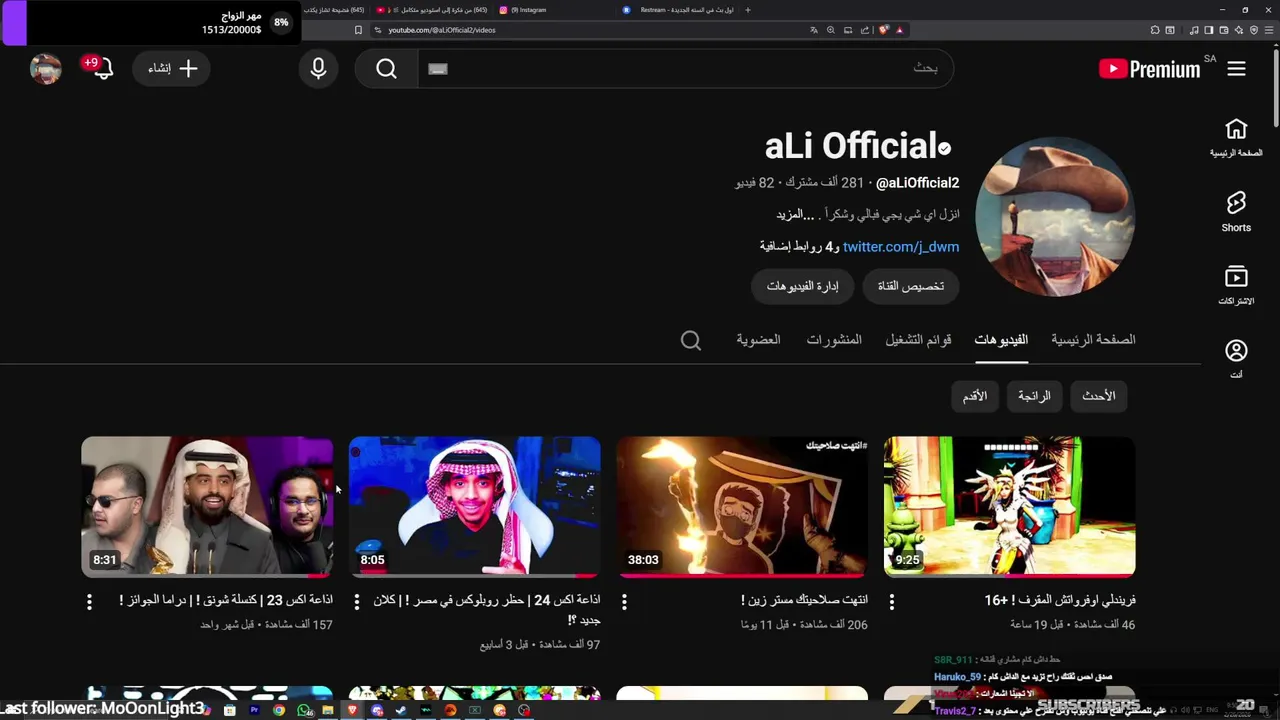
Task: Open the You section in sidebar
Action: coord(1236,358)
